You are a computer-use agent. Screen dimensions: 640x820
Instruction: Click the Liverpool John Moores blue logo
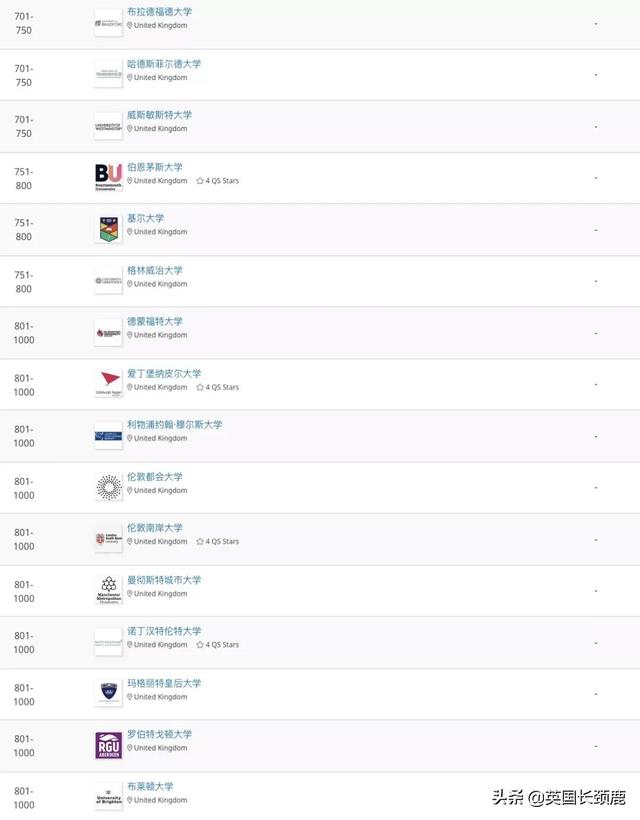(x=108, y=435)
